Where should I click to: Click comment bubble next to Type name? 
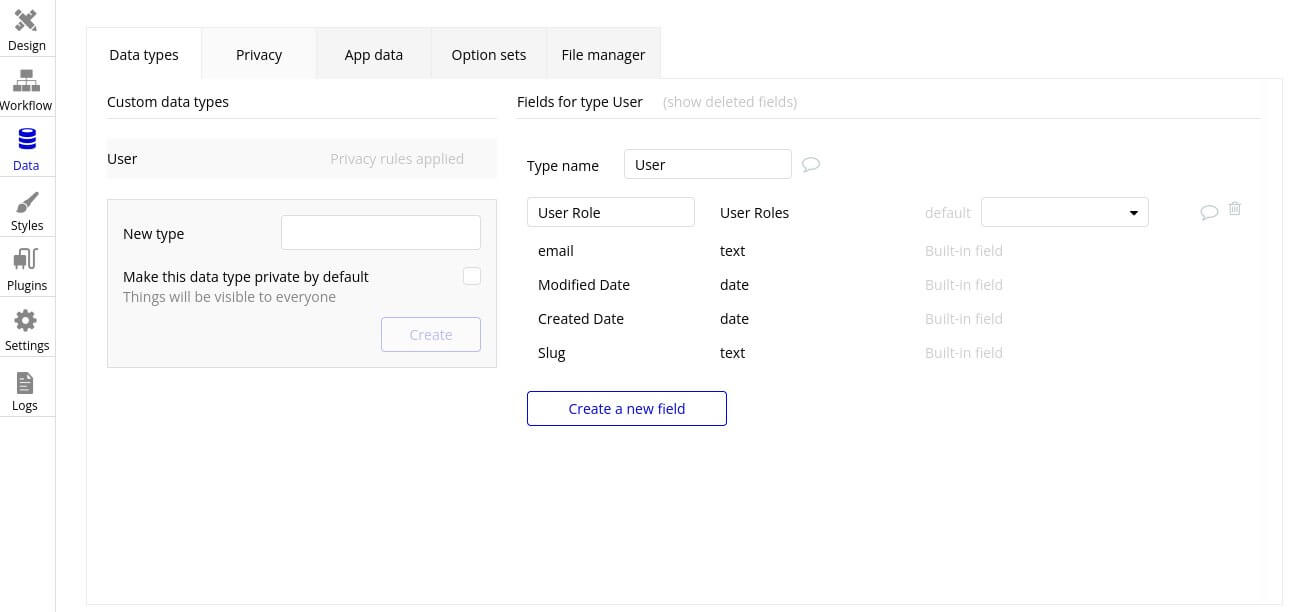coord(811,165)
